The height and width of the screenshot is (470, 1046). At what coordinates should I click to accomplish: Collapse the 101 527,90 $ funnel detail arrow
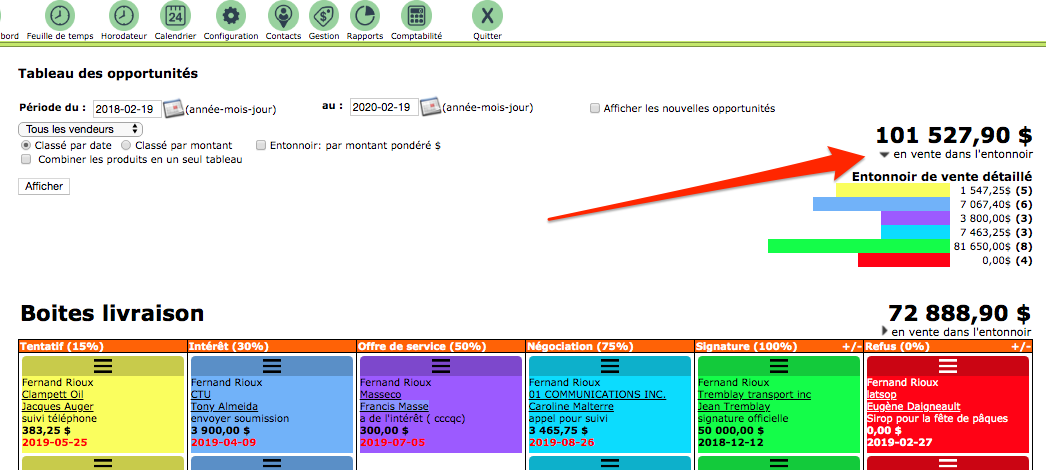coord(884,155)
